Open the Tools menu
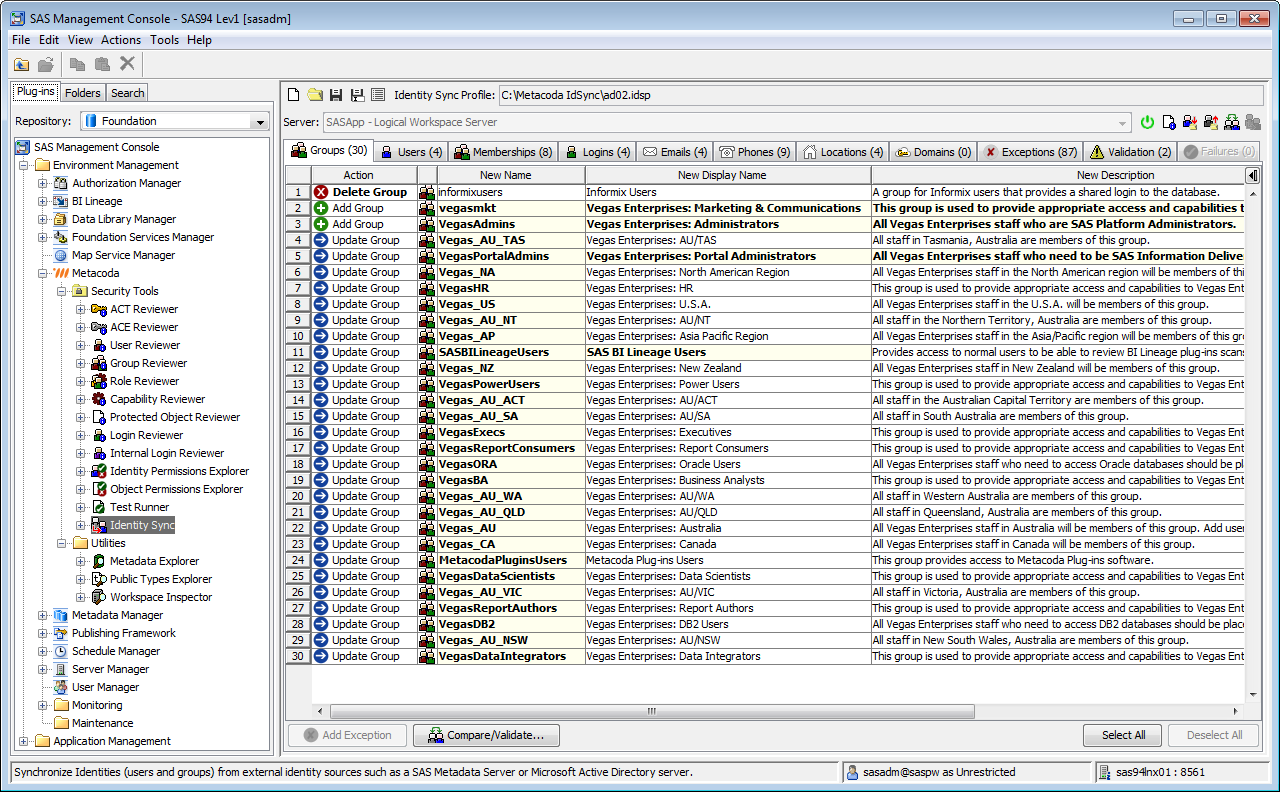 point(165,40)
